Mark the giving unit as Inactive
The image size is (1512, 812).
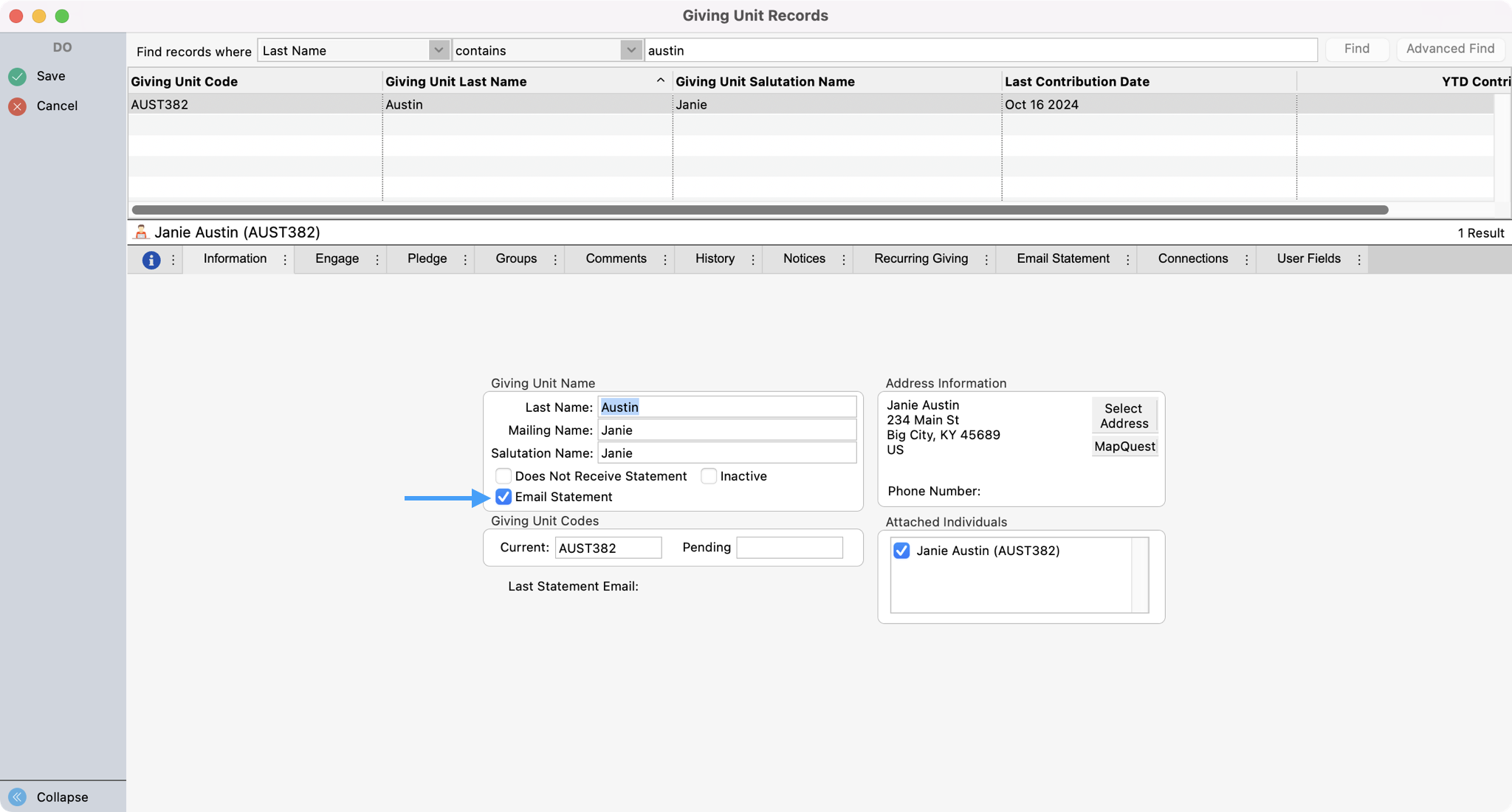tap(709, 476)
